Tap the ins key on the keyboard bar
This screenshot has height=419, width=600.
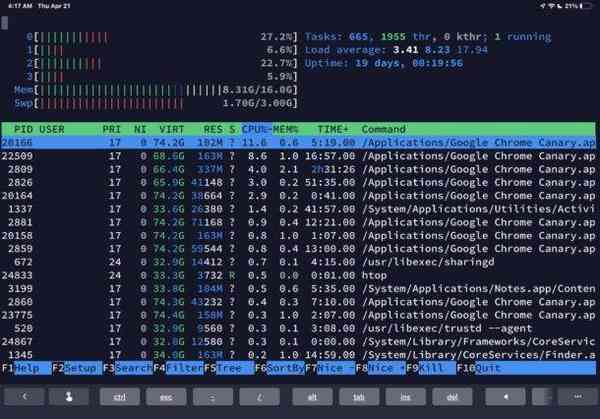pyautogui.click(x=405, y=397)
